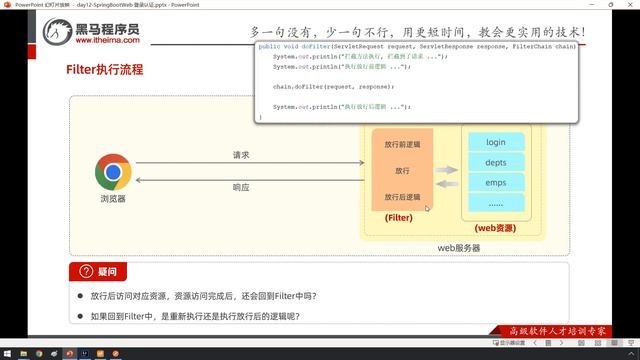Click the '响应' arrow label
Screen dimensions: 640x360
click(241, 187)
